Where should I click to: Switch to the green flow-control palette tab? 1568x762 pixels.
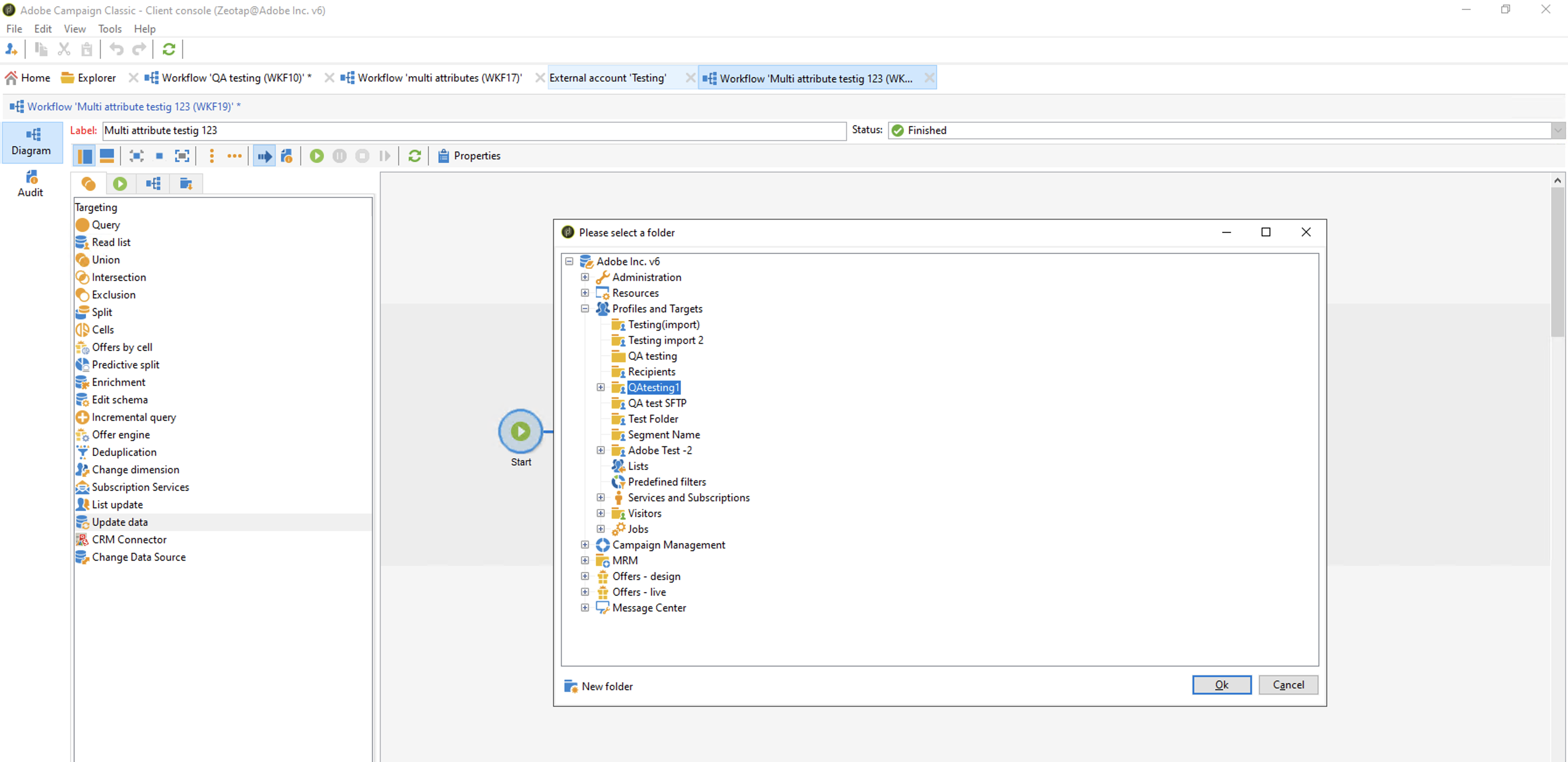click(120, 184)
